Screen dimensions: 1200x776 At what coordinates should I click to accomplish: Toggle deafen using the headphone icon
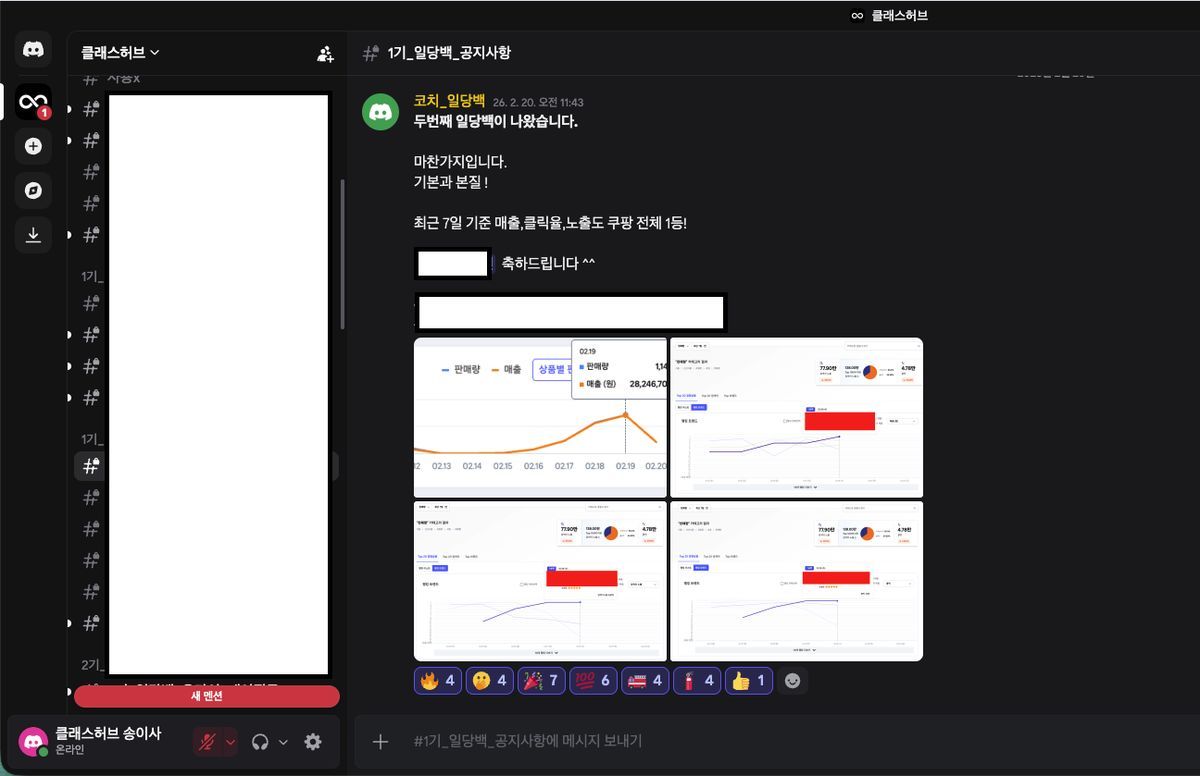point(261,741)
